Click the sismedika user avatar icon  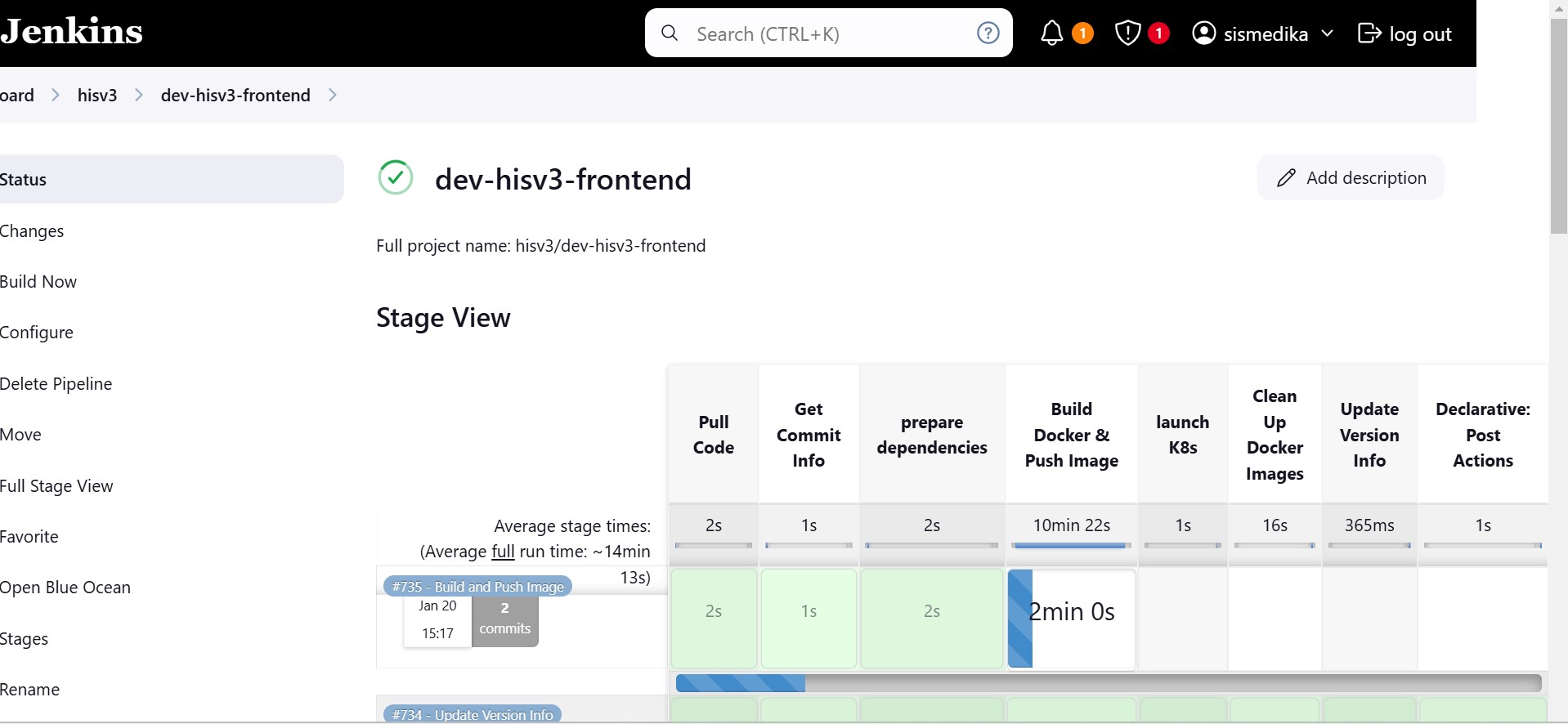(1203, 34)
